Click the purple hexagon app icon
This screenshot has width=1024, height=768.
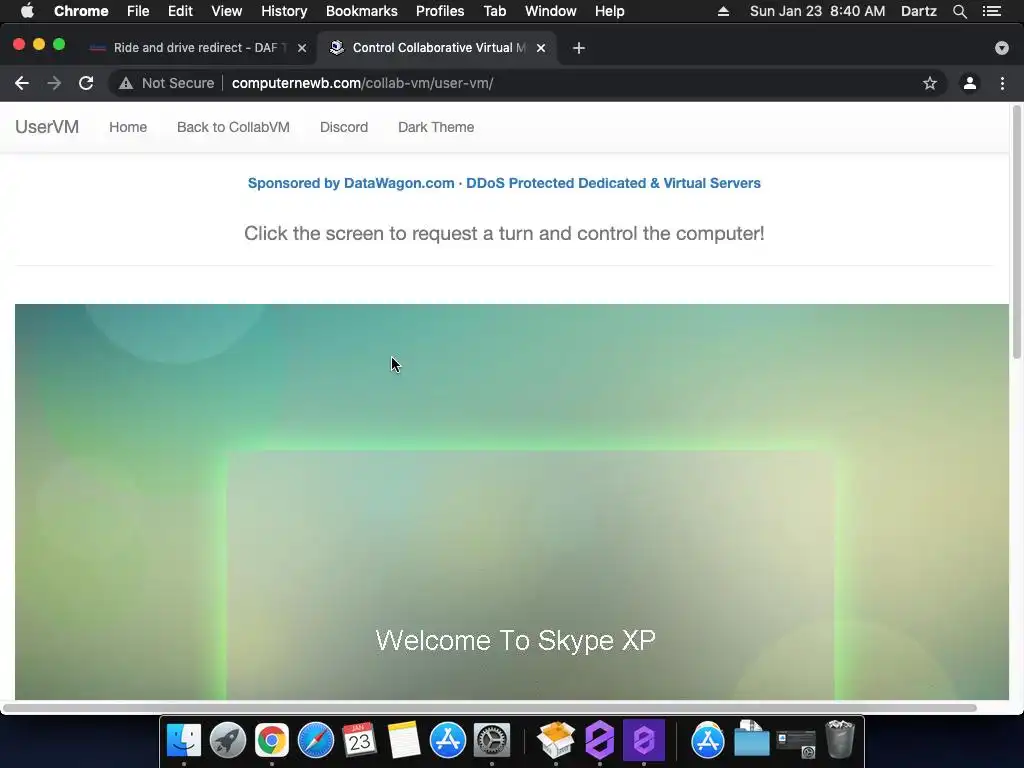click(600, 740)
